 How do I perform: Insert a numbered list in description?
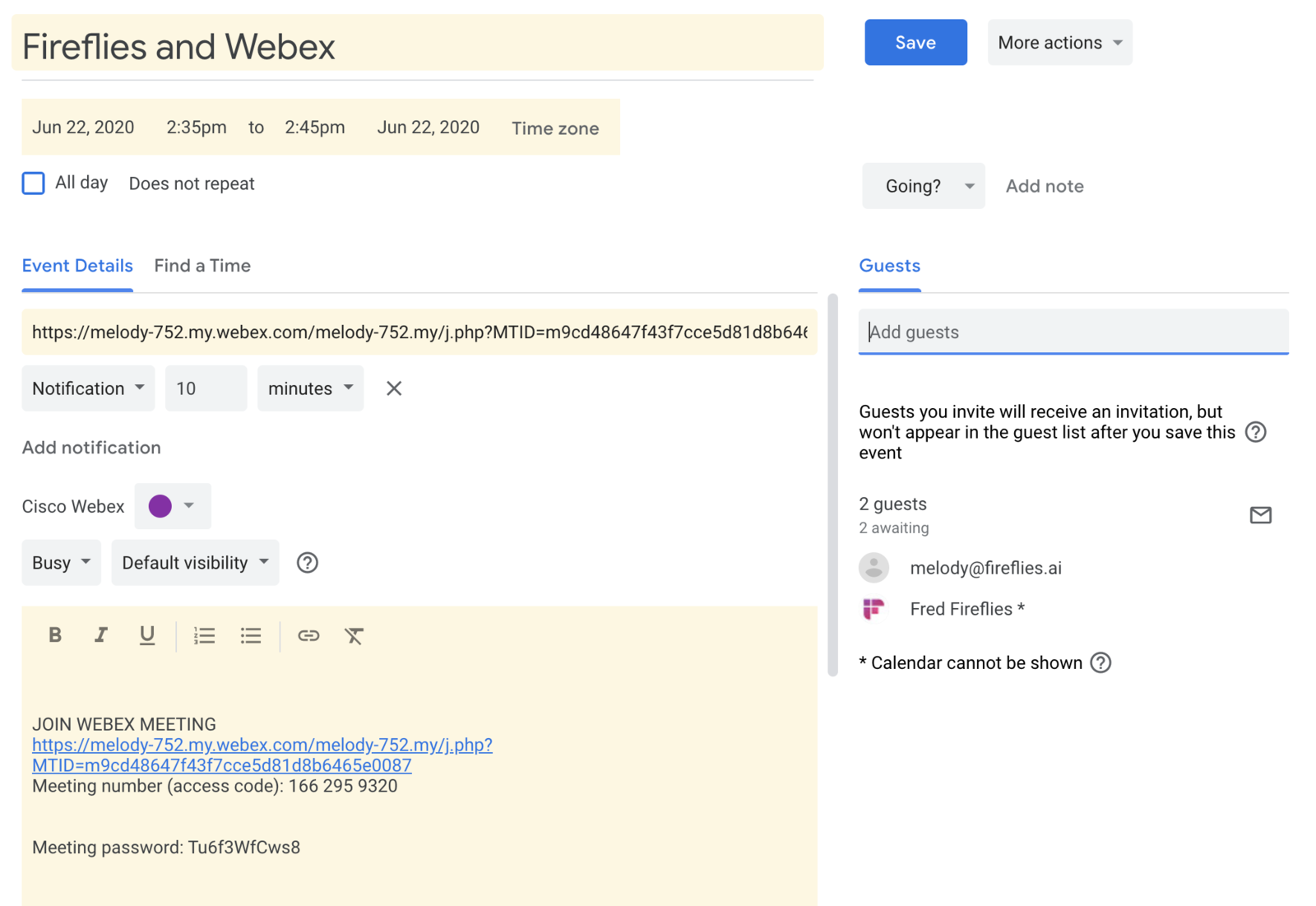[204, 635]
